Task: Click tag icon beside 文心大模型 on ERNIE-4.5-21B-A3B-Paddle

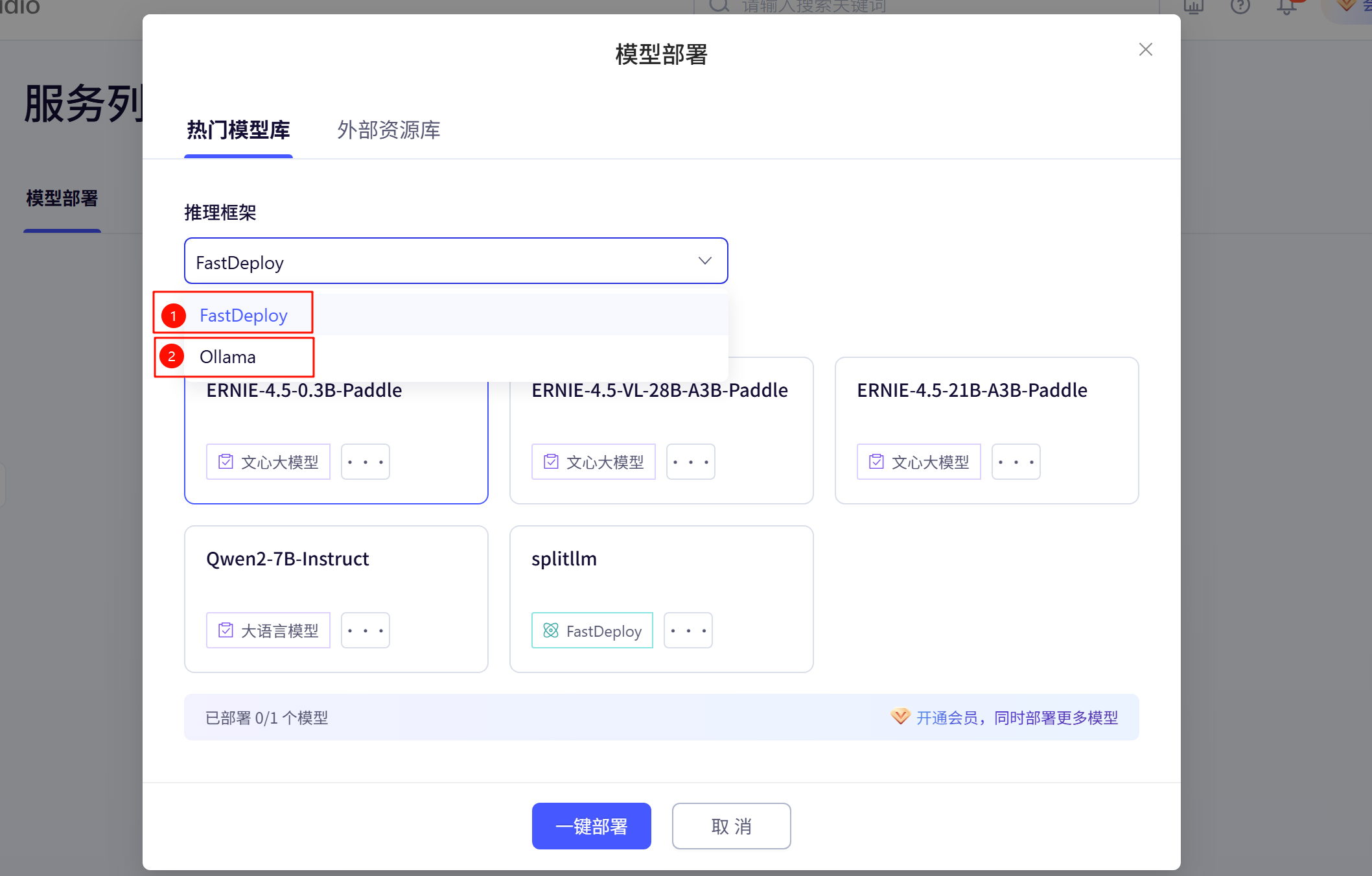Action: click(876, 462)
